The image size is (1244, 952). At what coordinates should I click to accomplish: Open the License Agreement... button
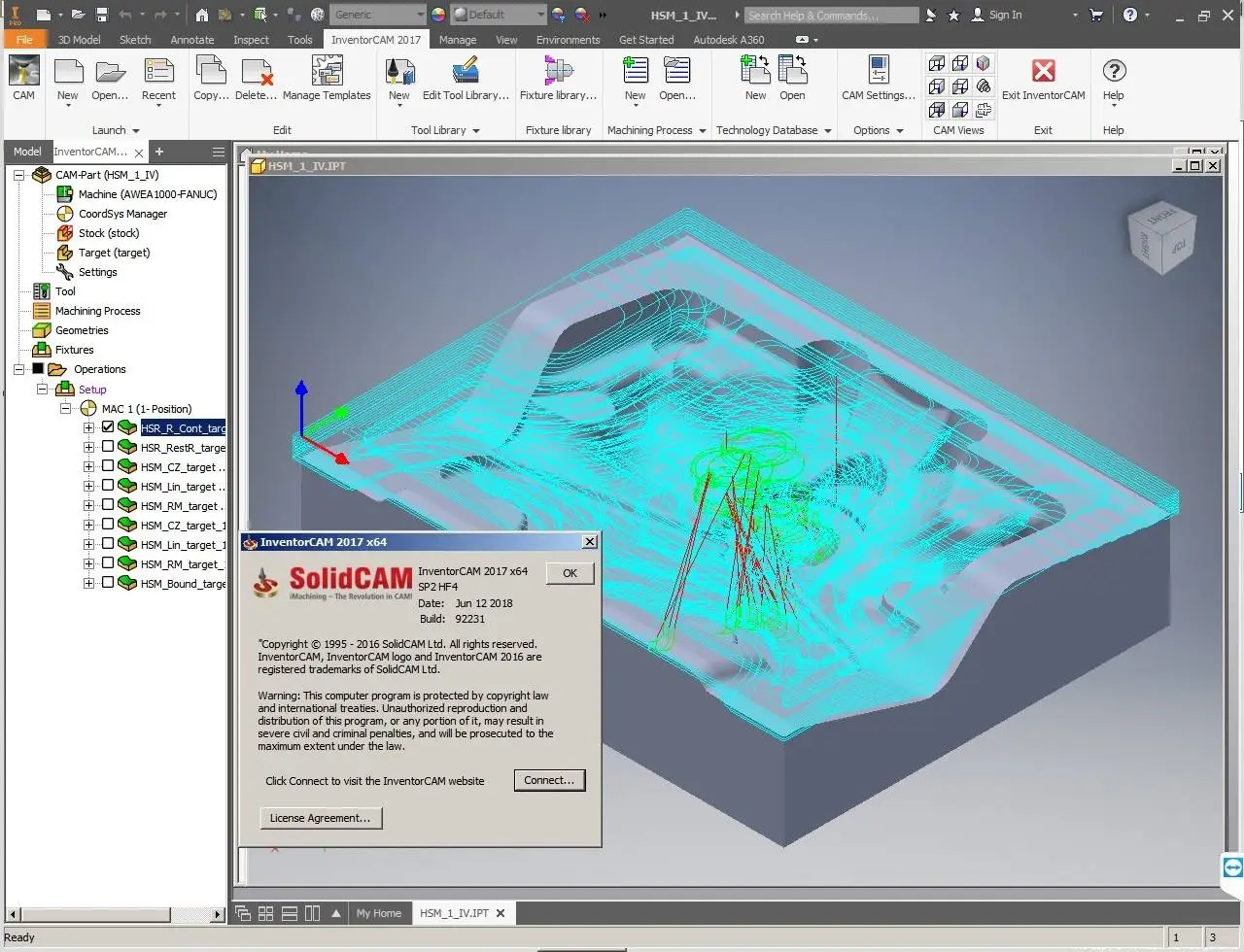click(x=321, y=818)
